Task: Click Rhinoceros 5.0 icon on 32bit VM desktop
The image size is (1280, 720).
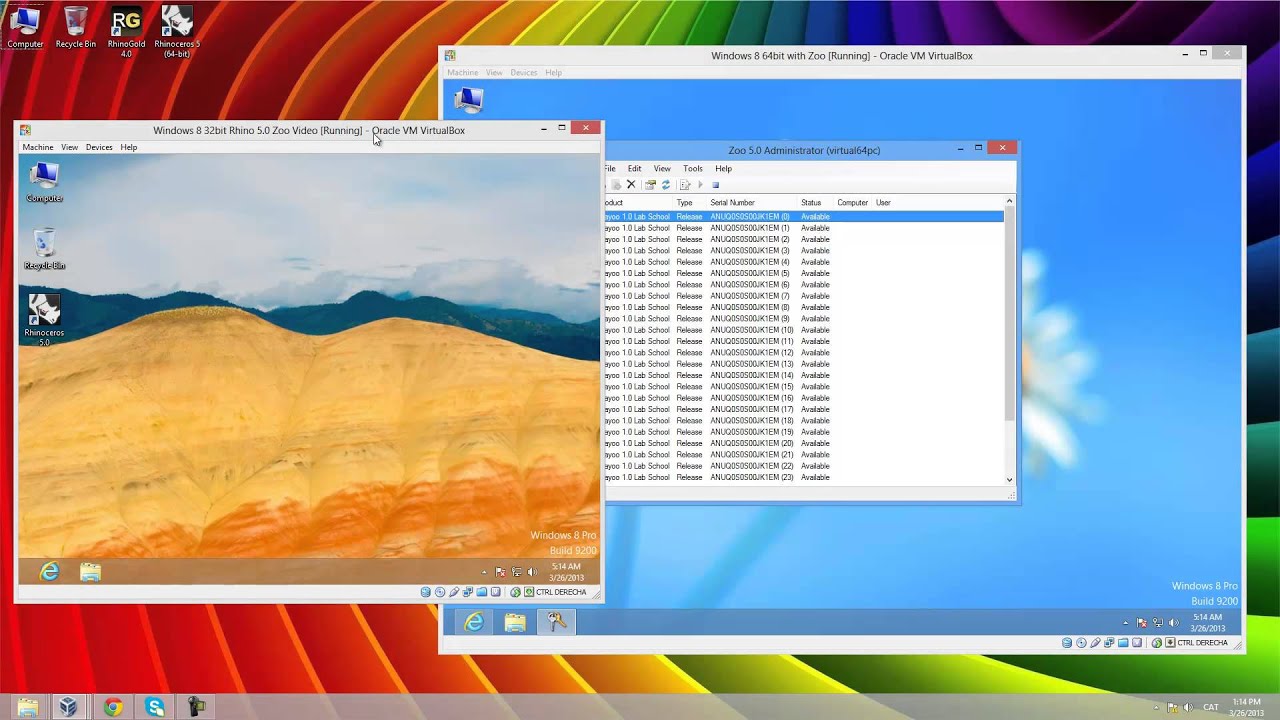Action: [44, 320]
